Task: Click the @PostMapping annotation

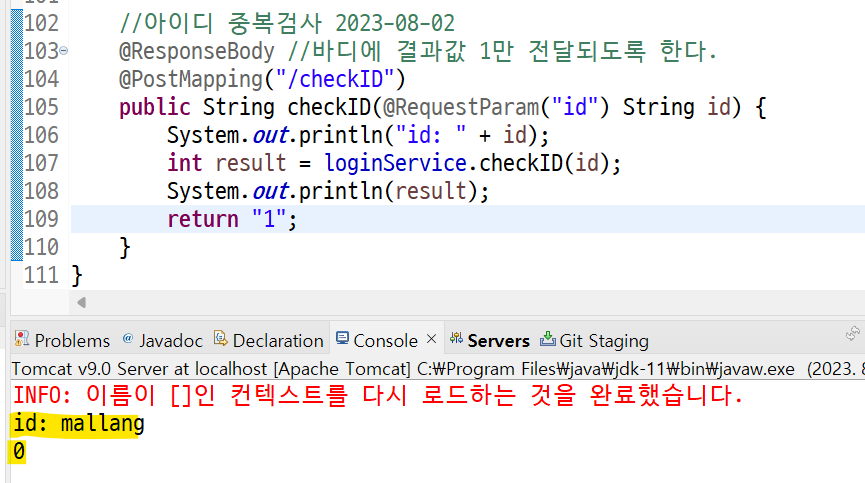Action: (x=190, y=79)
